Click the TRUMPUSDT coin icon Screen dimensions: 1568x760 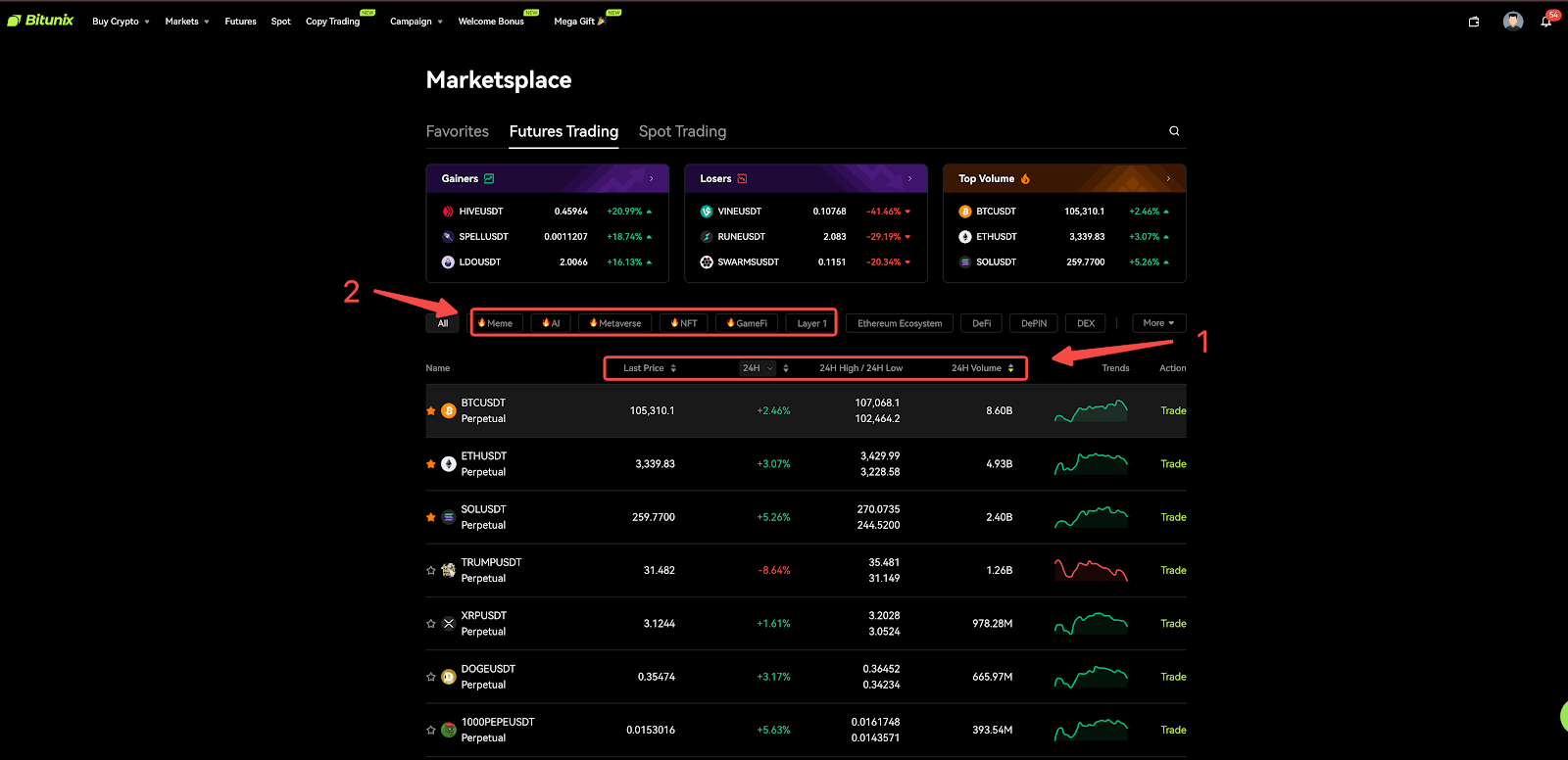(449, 570)
